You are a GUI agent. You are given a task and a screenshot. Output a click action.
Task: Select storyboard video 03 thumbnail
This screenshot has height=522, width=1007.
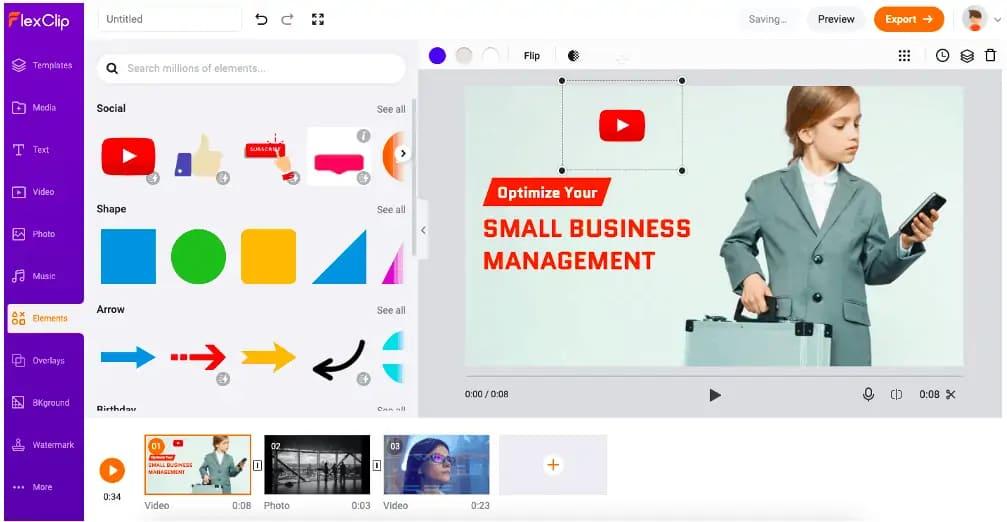click(437, 465)
